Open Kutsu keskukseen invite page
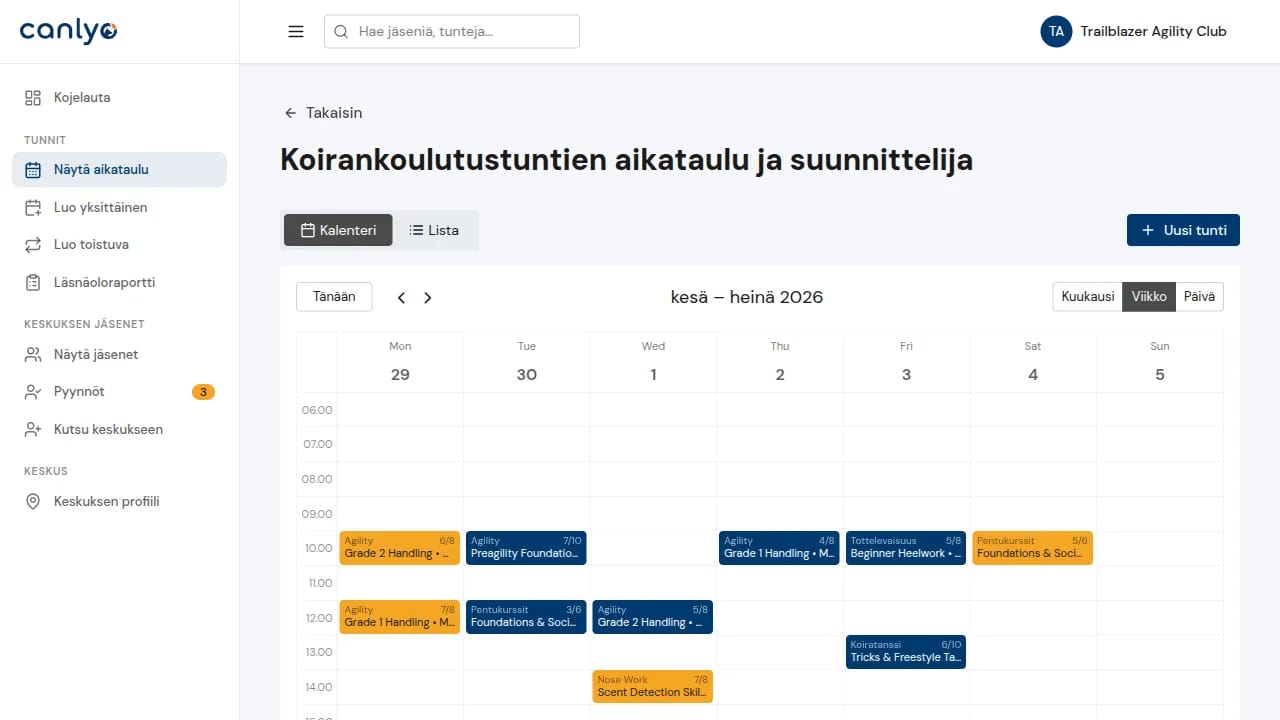 pyautogui.click(x=119, y=429)
